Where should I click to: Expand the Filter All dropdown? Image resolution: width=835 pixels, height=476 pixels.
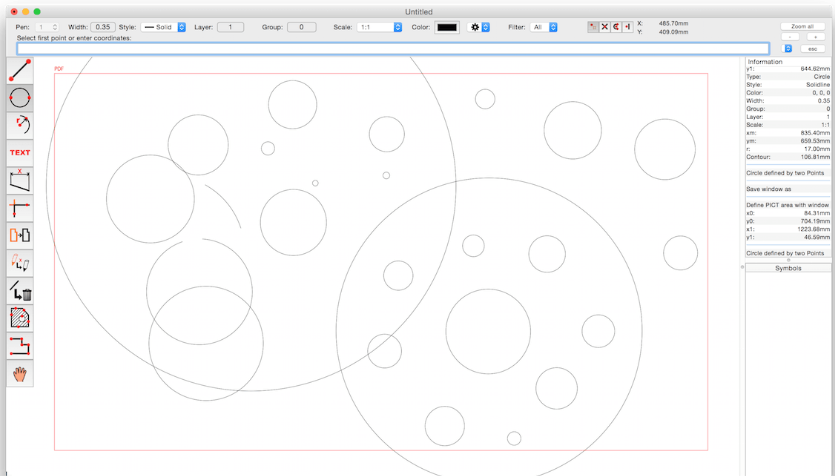point(543,27)
